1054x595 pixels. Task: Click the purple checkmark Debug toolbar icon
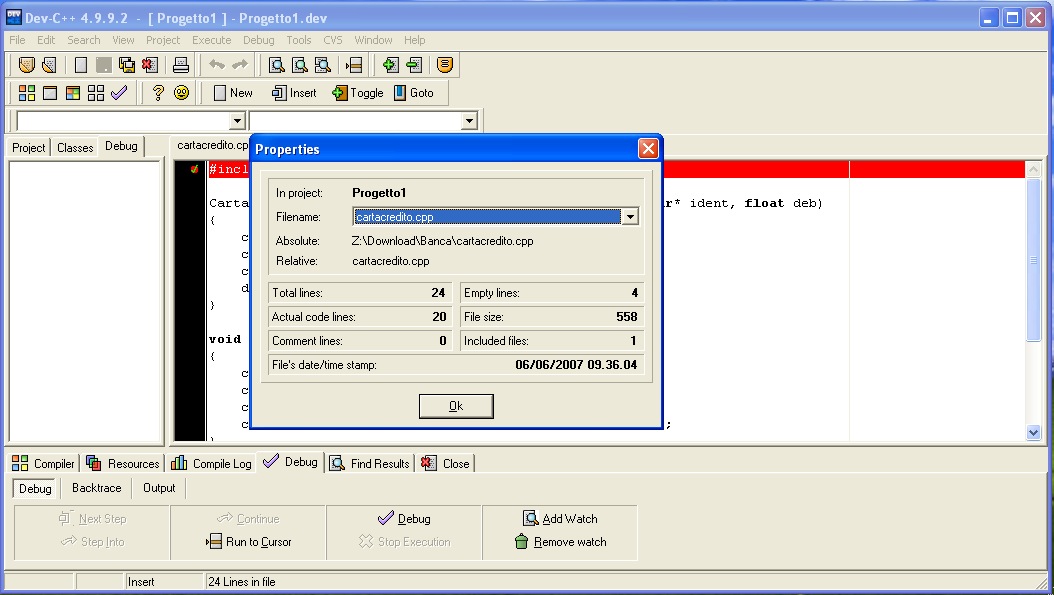pyautogui.click(x=119, y=93)
